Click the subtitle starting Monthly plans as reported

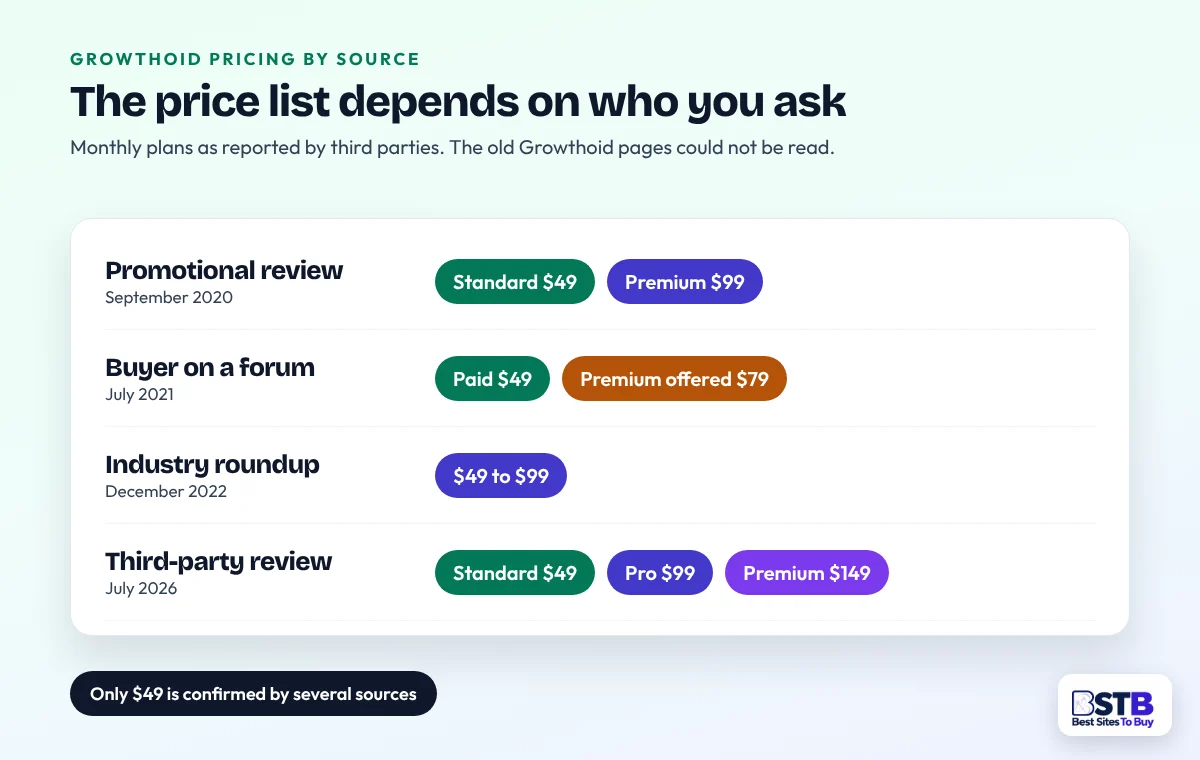tap(451, 147)
